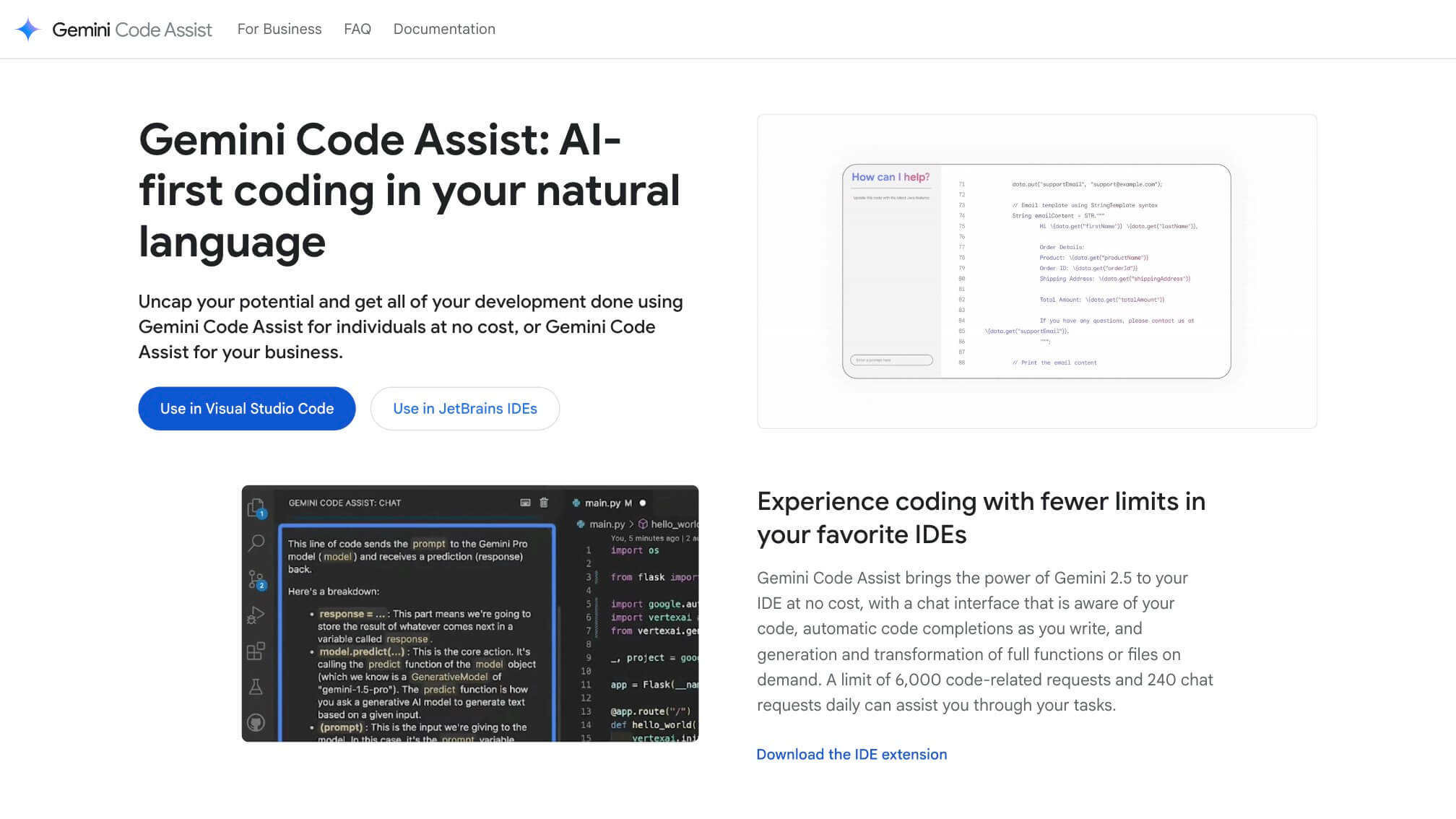The height and width of the screenshot is (819, 1456).
Task: Click the Enter a prompt here field
Action: (x=893, y=359)
